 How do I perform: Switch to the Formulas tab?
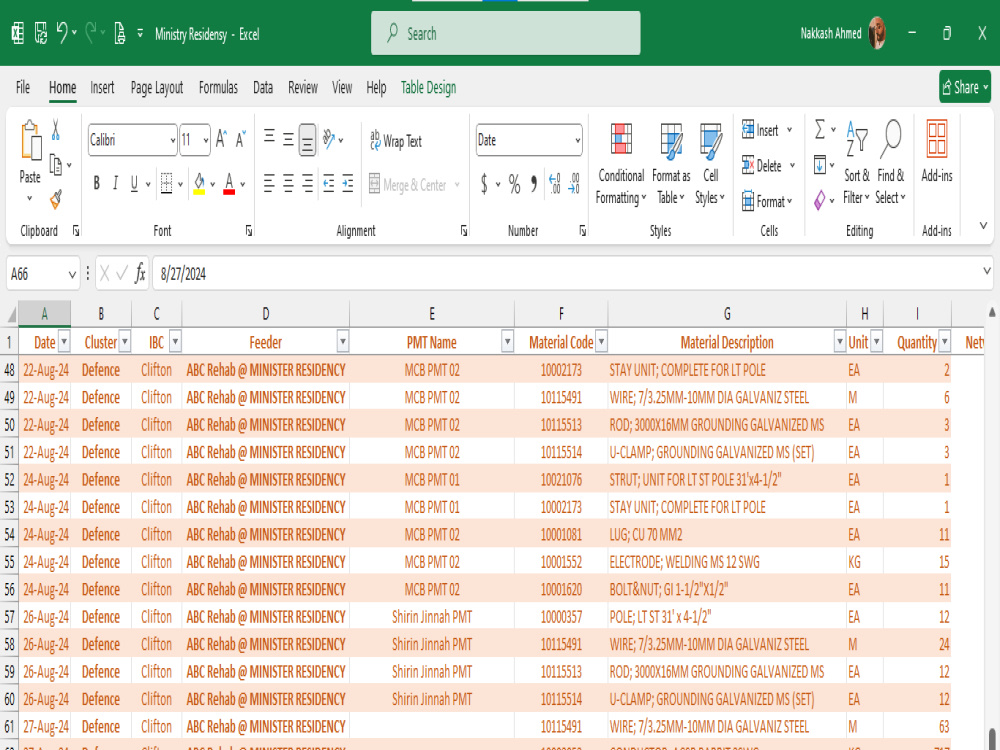coord(218,87)
